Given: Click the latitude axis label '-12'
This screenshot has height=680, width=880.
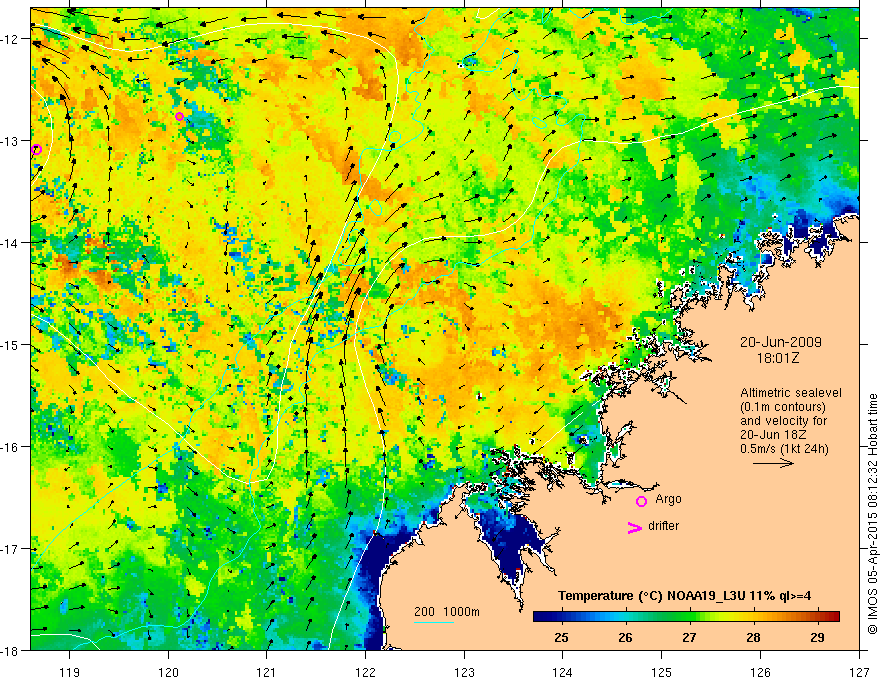Looking at the screenshot, I should [10, 39].
